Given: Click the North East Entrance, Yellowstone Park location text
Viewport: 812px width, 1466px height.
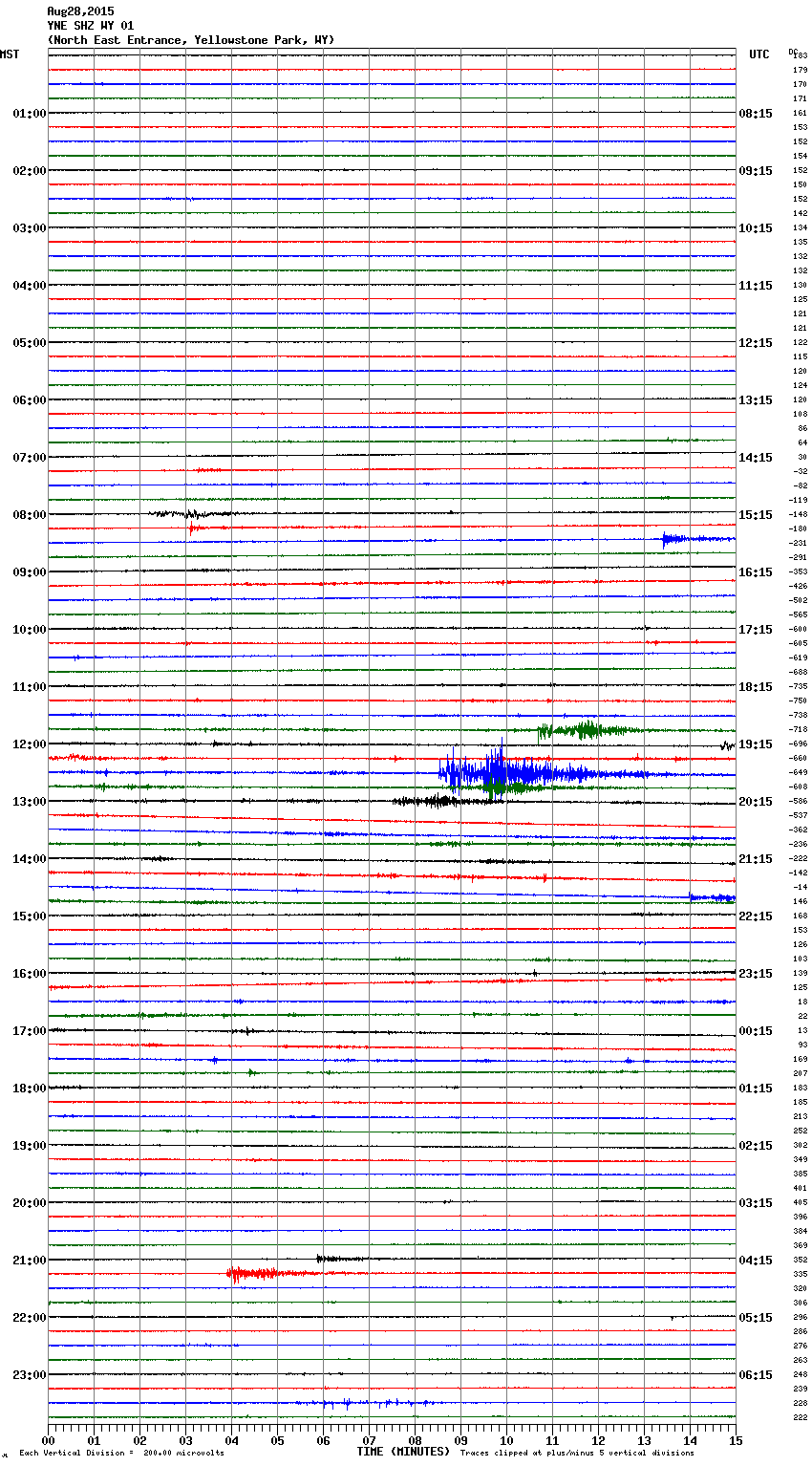Looking at the screenshot, I should tap(191, 40).
